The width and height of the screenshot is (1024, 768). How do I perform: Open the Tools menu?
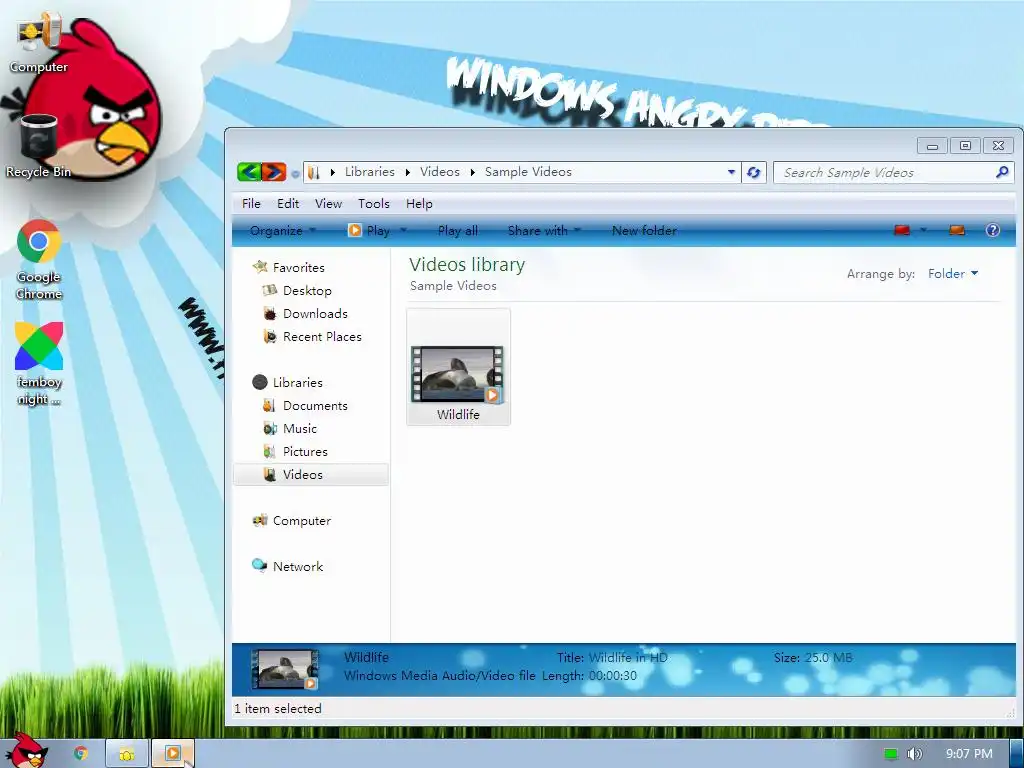pos(374,204)
